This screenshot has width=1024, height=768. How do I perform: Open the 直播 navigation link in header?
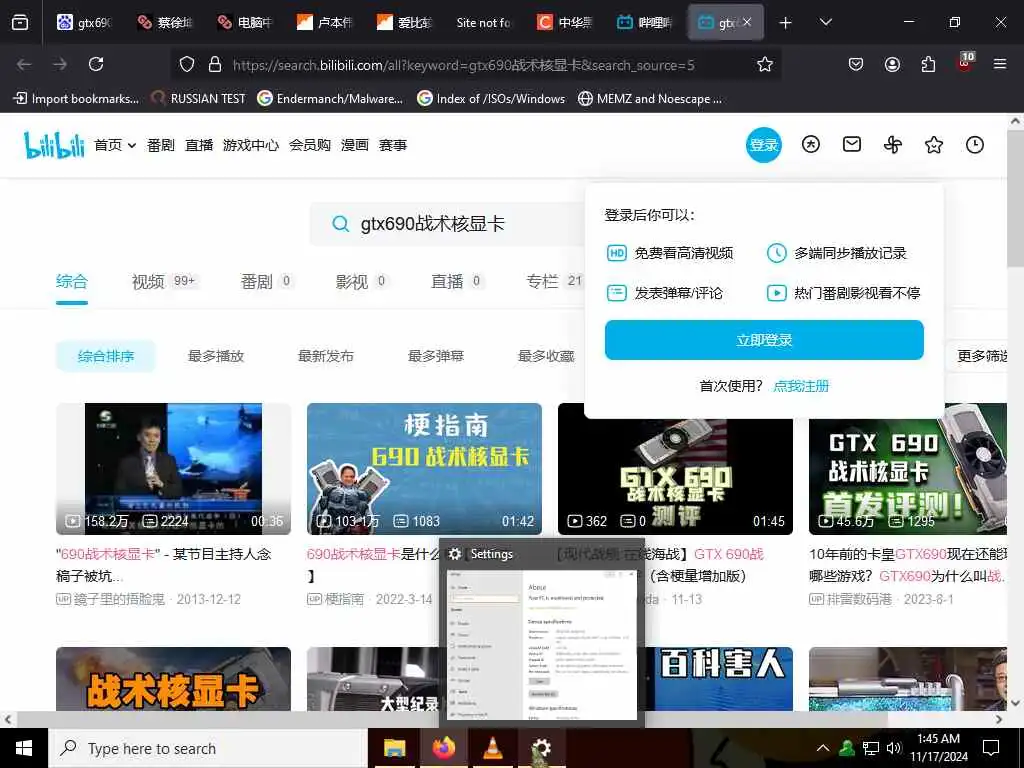(199, 145)
